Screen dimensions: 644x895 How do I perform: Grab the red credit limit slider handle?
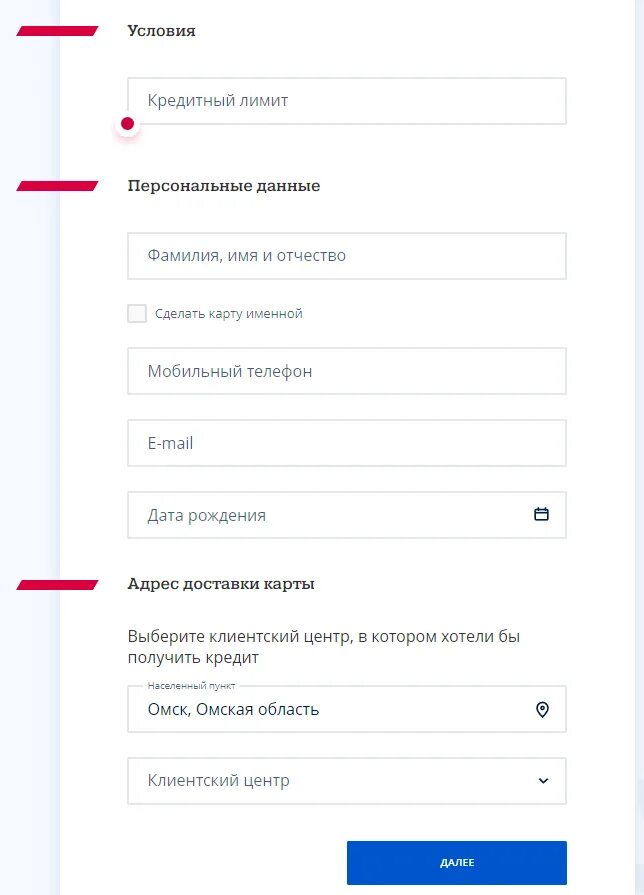tap(127, 125)
